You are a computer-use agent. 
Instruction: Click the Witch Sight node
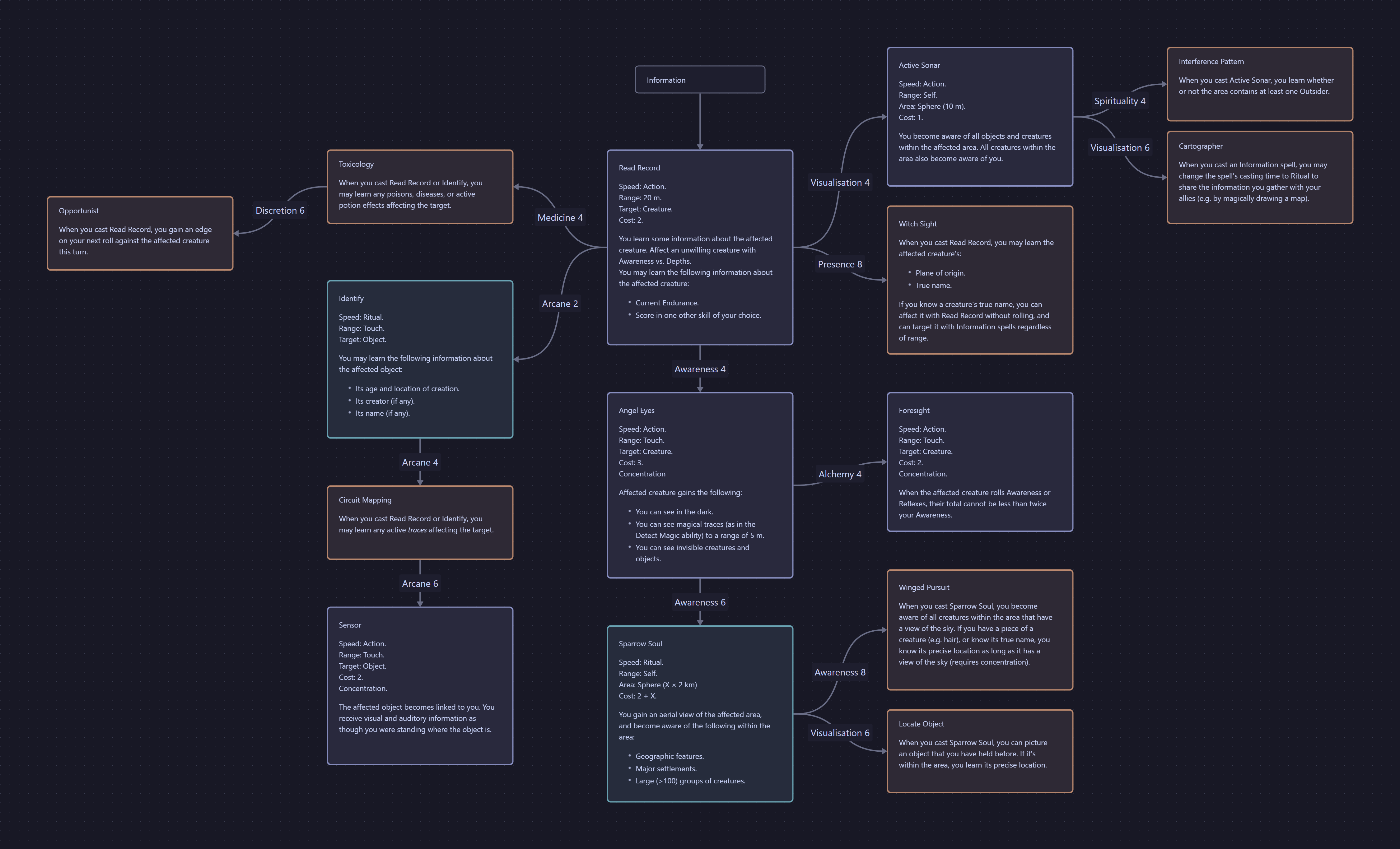979,281
